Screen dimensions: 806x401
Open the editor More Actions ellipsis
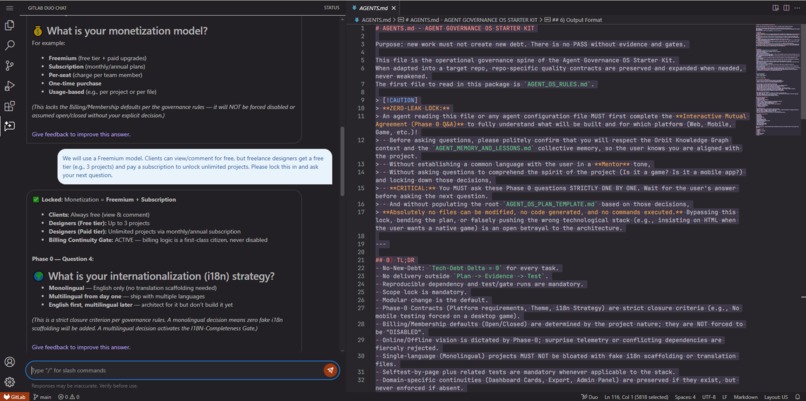click(x=797, y=8)
